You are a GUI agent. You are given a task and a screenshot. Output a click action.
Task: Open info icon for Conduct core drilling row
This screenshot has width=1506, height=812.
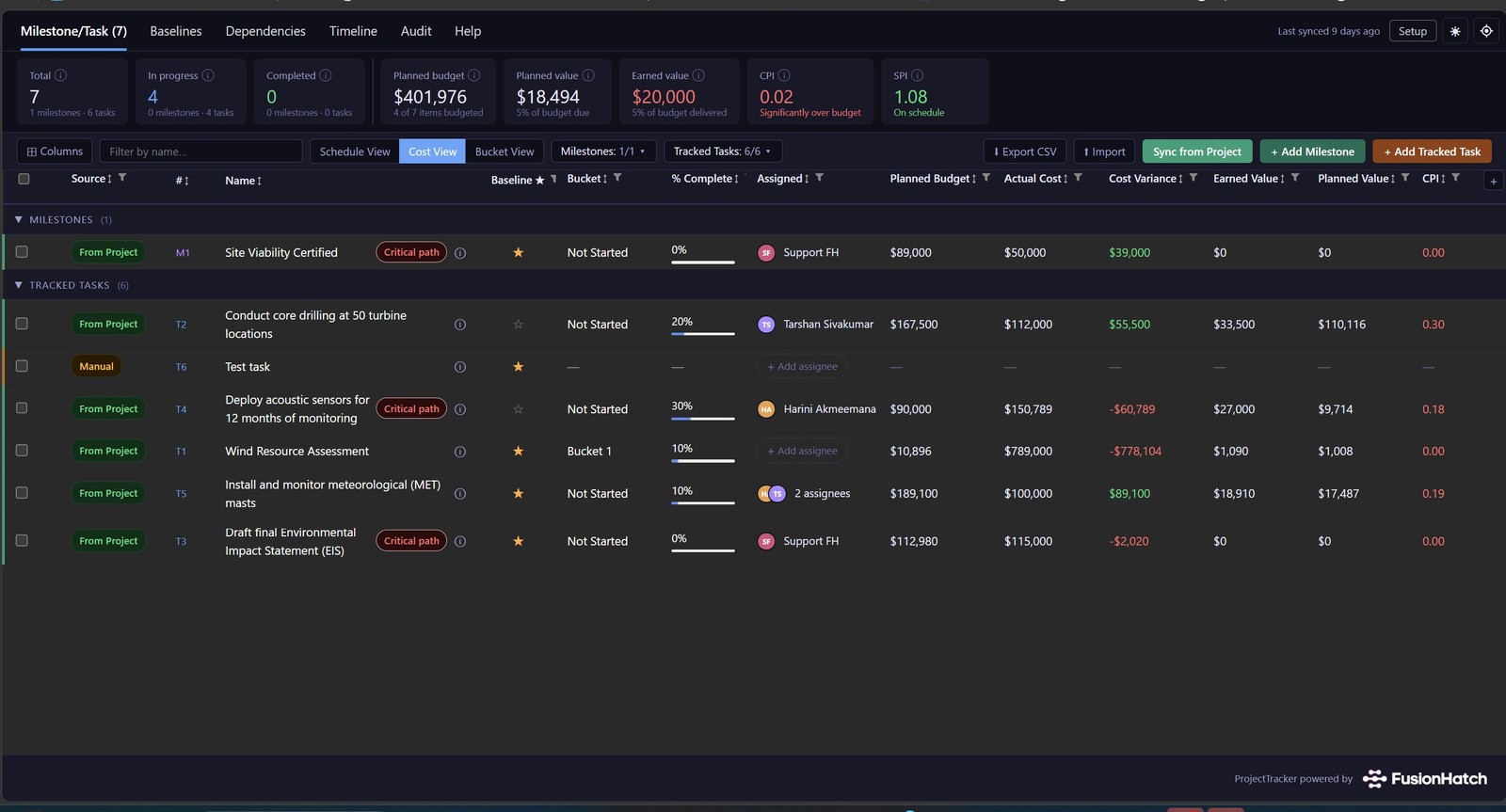click(x=460, y=325)
